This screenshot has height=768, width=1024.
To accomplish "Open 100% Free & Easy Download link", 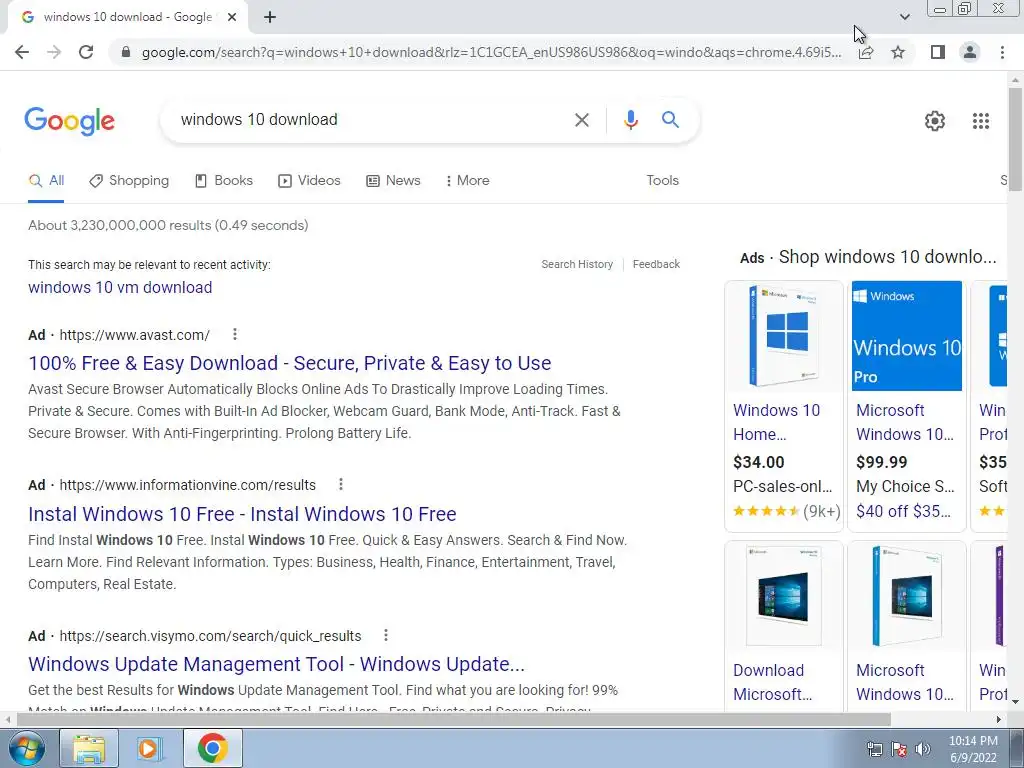I will coord(289,363).
